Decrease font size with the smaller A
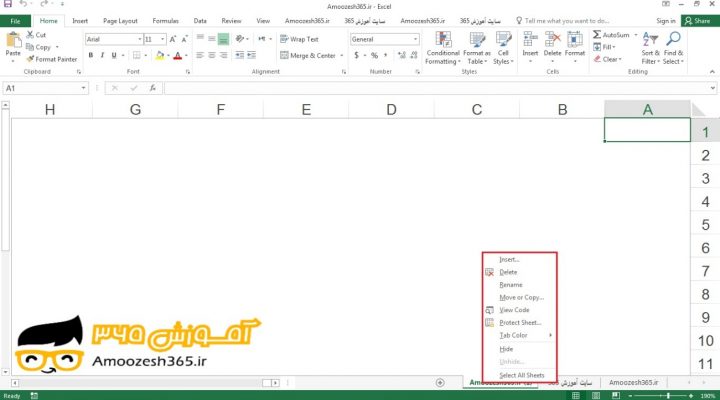The width and height of the screenshot is (720, 400). pyautogui.click(x=184, y=39)
